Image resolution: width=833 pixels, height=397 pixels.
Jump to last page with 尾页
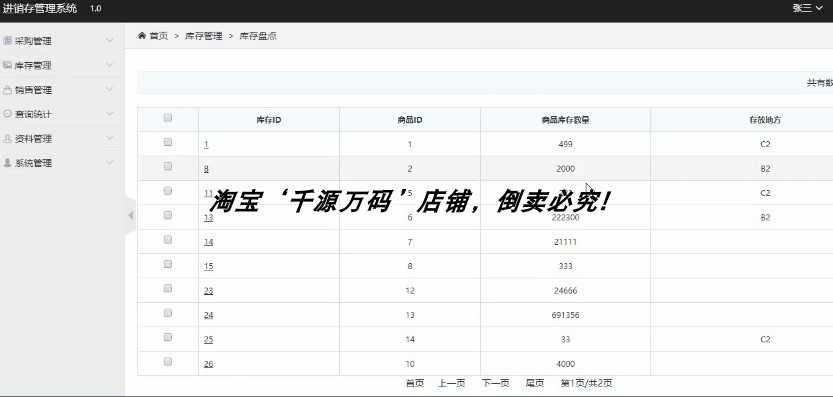pos(534,383)
